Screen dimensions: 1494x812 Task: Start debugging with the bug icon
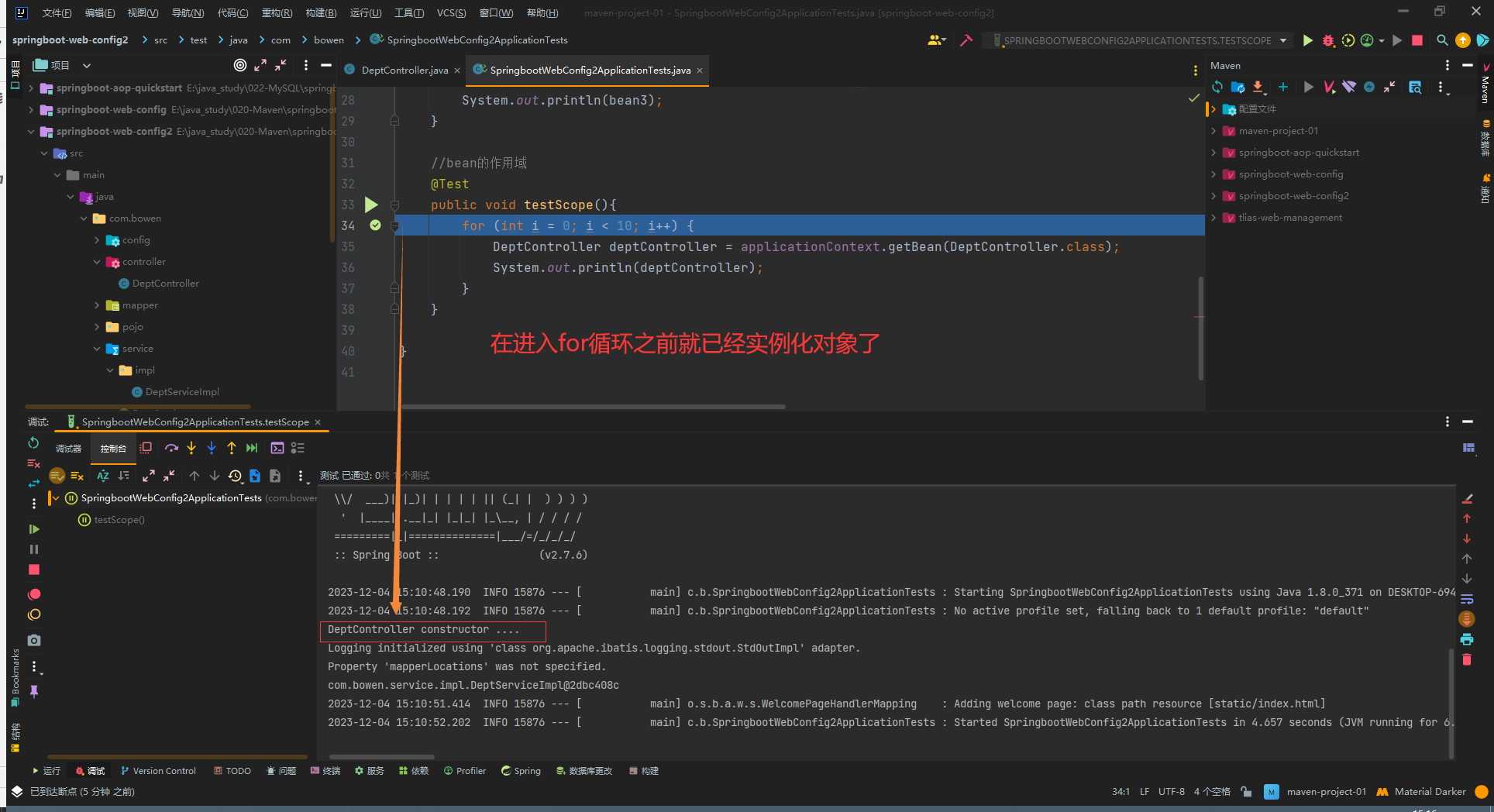pyautogui.click(x=1328, y=40)
